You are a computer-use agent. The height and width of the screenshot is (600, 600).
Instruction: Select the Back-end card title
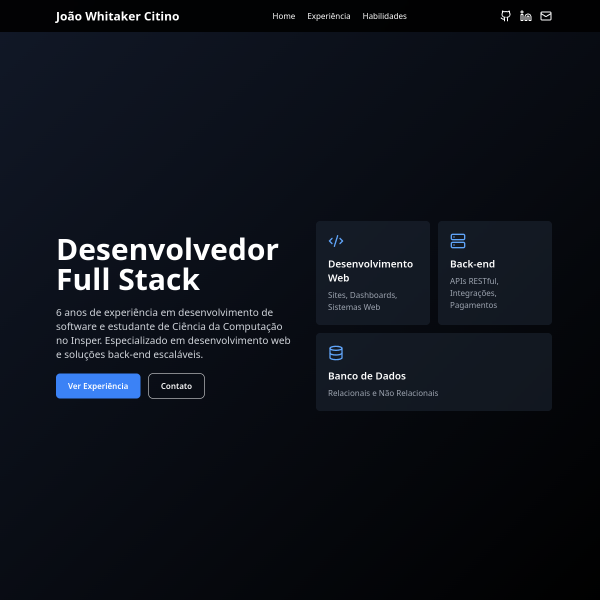click(472, 264)
